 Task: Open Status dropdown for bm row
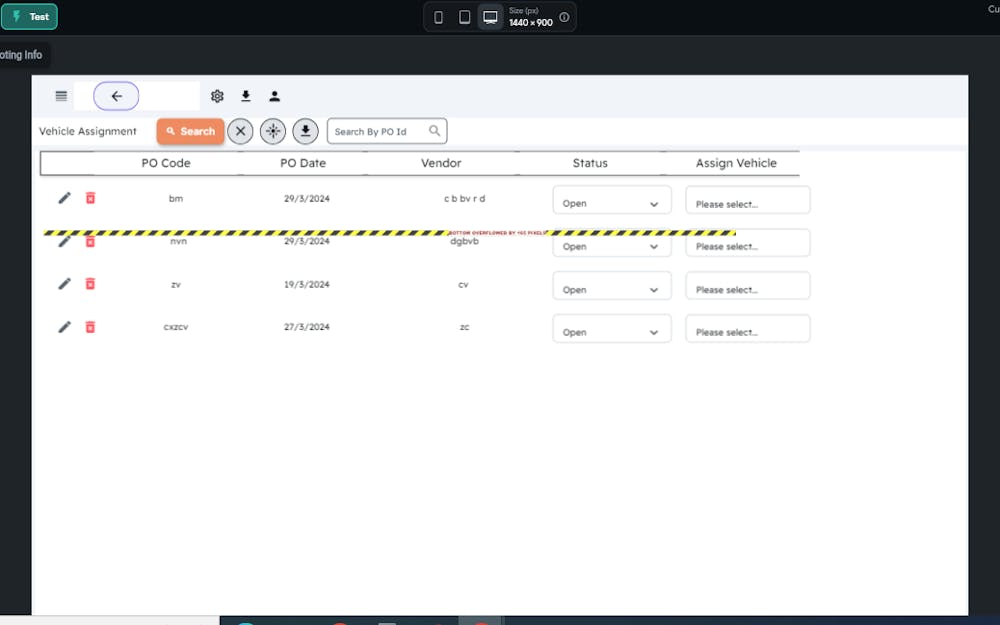click(x=612, y=200)
